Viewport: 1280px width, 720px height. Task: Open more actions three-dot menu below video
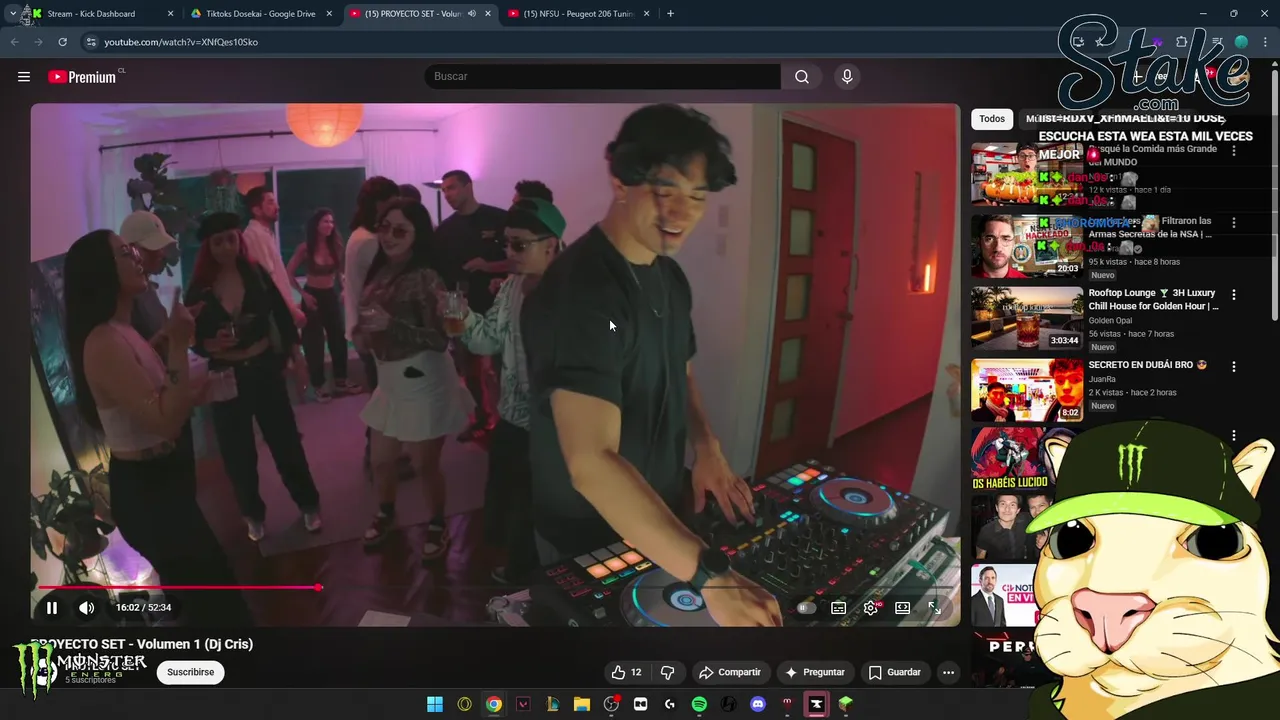(949, 672)
